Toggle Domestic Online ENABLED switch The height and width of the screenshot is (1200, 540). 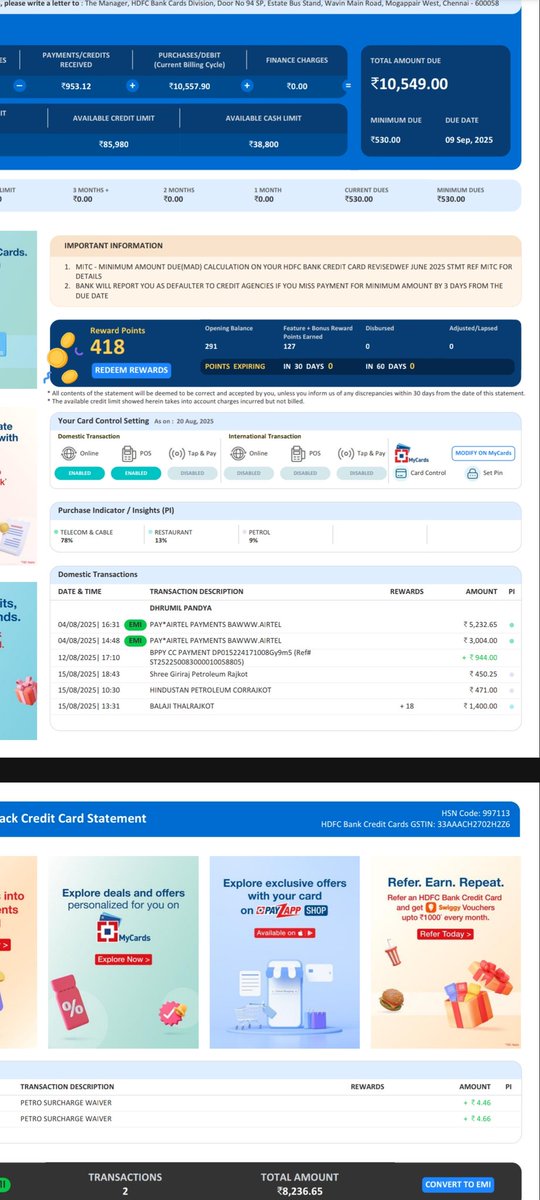click(78, 474)
